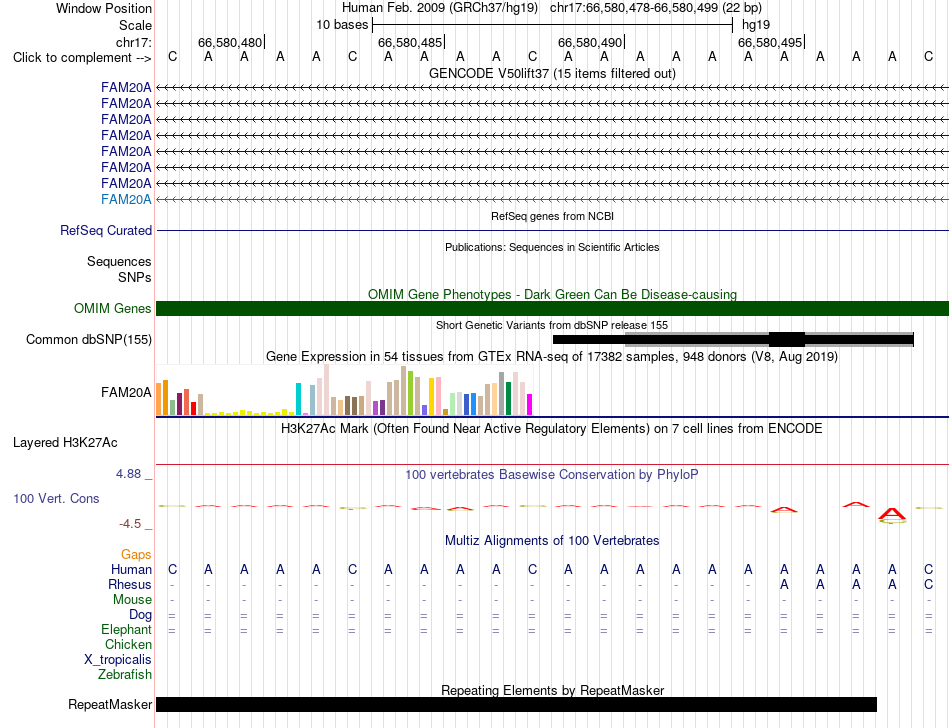950x728 pixels.
Task: Click the largest red A in PhyloP logo
Action: coord(892,515)
